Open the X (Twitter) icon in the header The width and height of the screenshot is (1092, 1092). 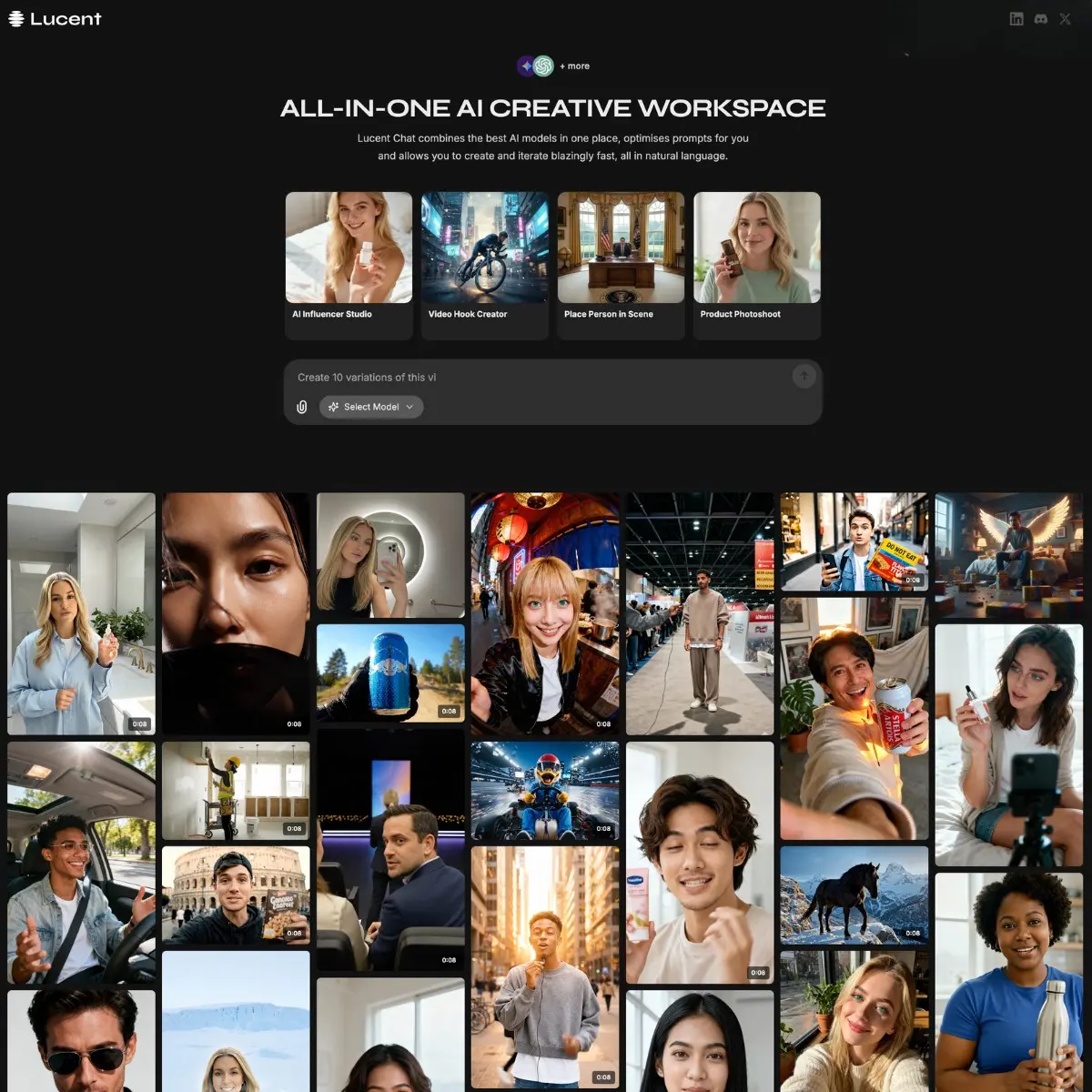click(x=1065, y=18)
